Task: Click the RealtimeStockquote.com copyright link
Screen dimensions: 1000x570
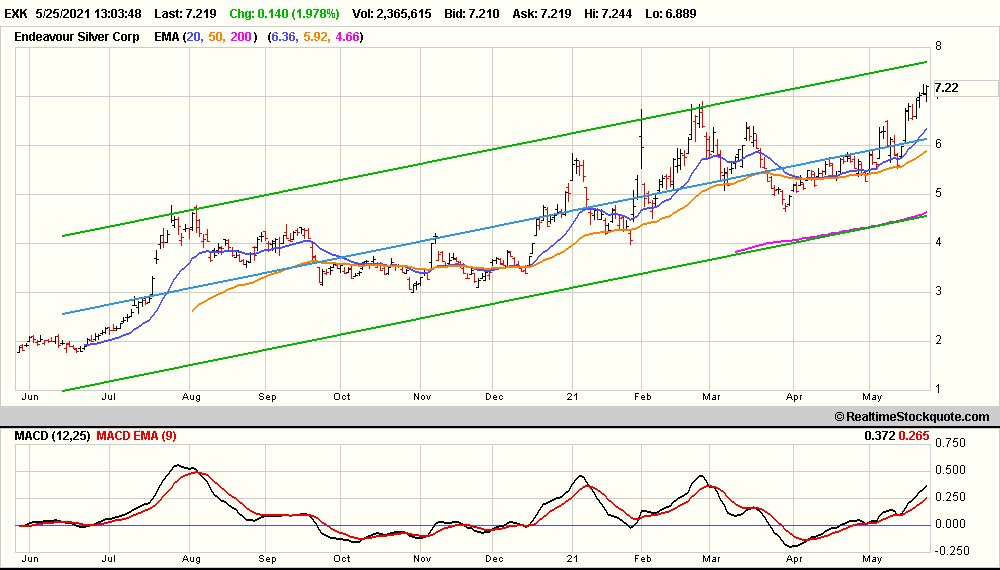Action: (912, 416)
